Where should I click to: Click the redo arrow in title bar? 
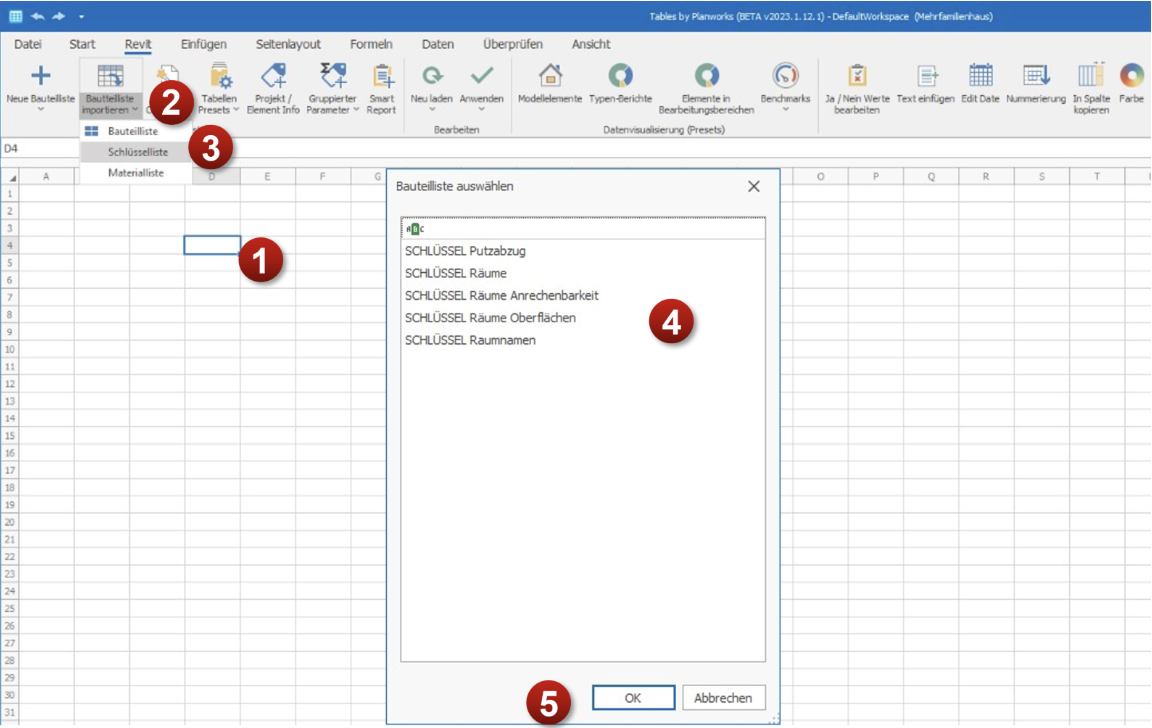59,16
